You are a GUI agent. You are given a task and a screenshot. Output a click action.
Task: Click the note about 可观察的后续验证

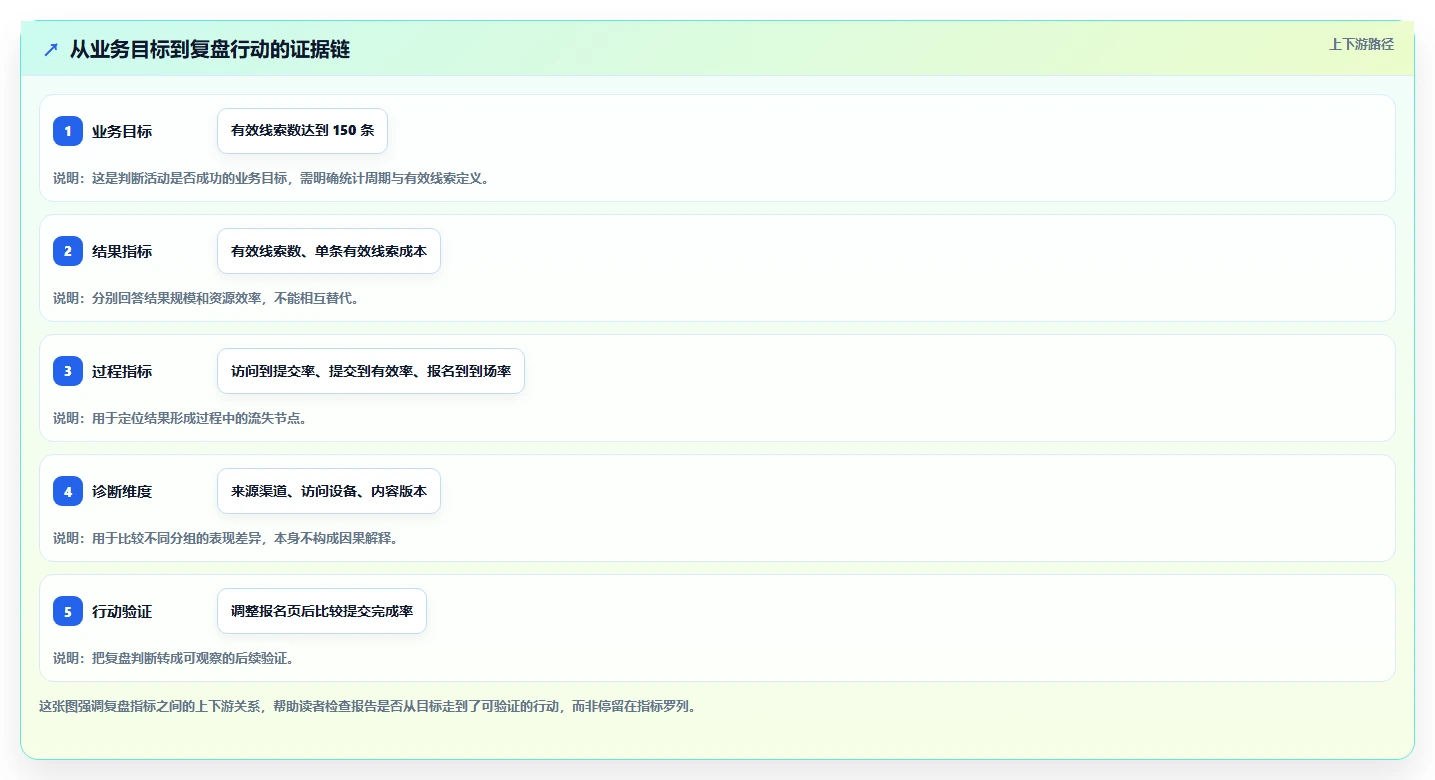(173, 658)
